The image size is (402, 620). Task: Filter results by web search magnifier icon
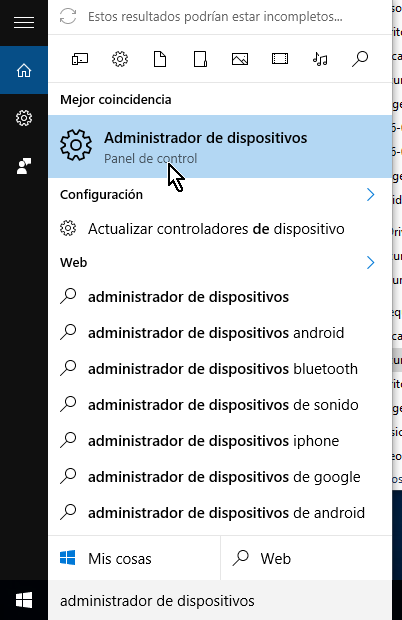pos(360,59)
